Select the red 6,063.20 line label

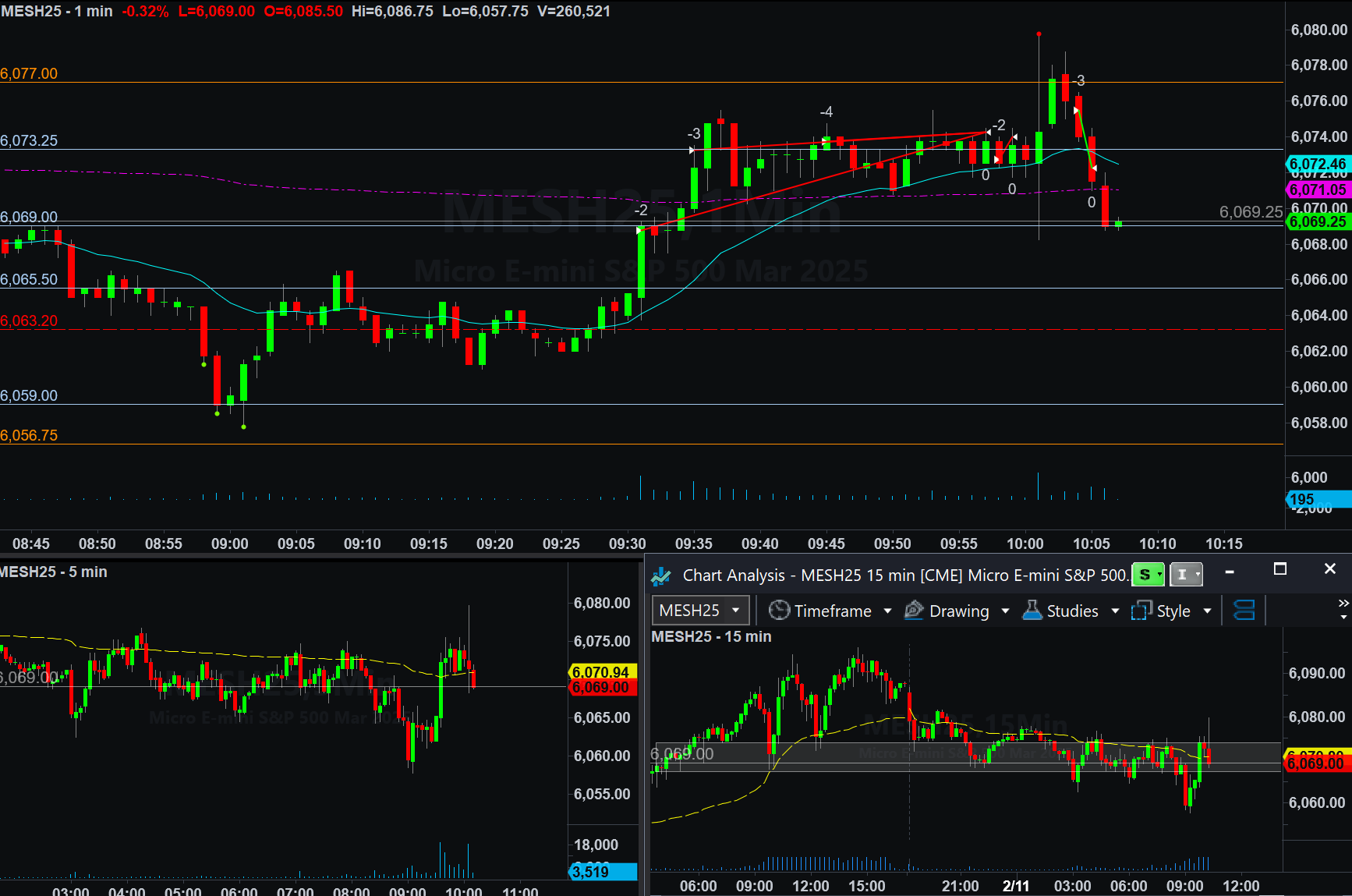pos(29,321)
